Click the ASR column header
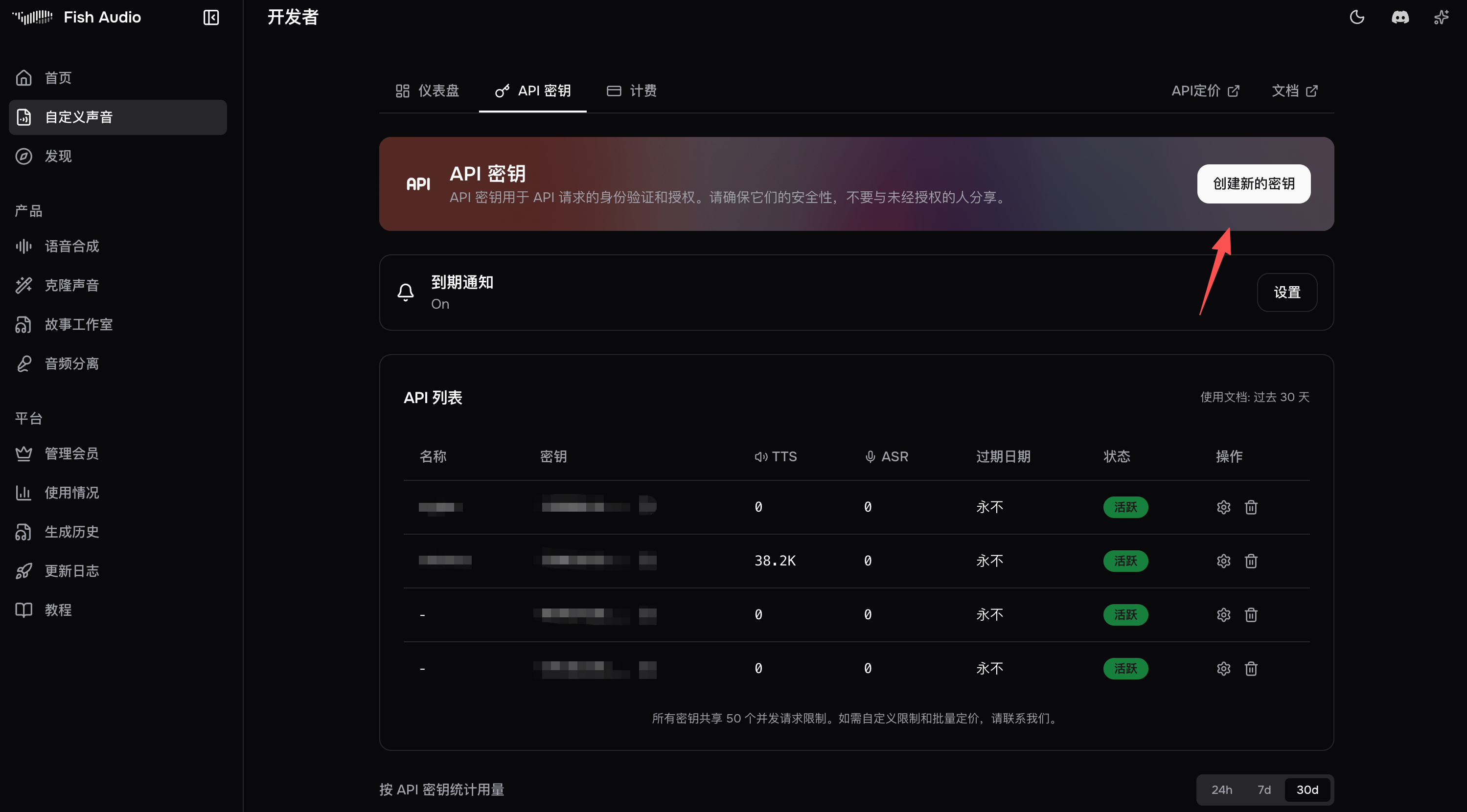1467x812 pixels. [x=886, y=457]
